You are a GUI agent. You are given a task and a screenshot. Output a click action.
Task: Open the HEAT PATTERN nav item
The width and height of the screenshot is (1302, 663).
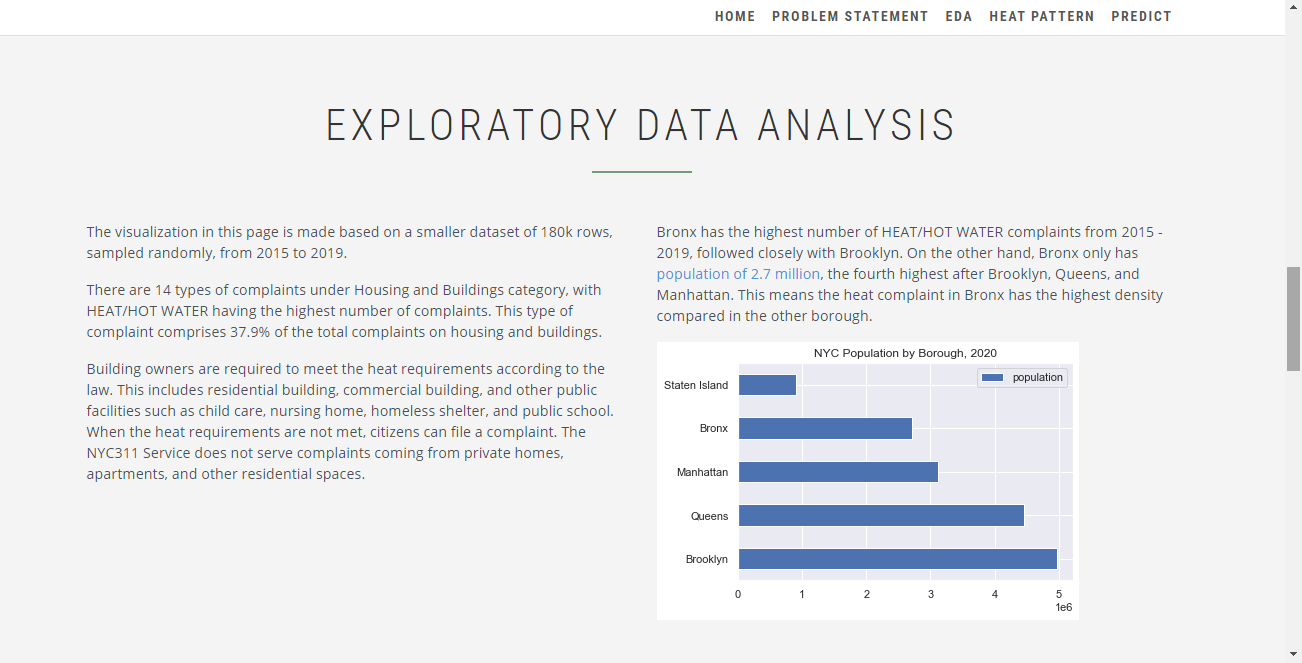pos(1042,16)
